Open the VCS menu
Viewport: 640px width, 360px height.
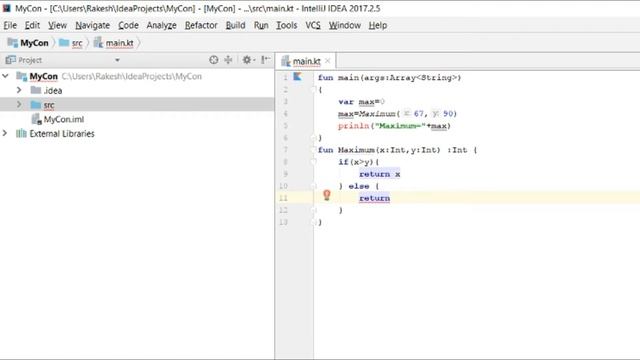313,25
